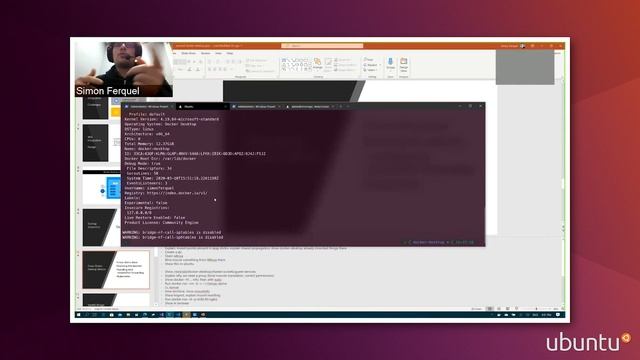Screen dimensions: 640x360
Task: Click Find in PowerPoint Editing group
Action: [369, 60]
